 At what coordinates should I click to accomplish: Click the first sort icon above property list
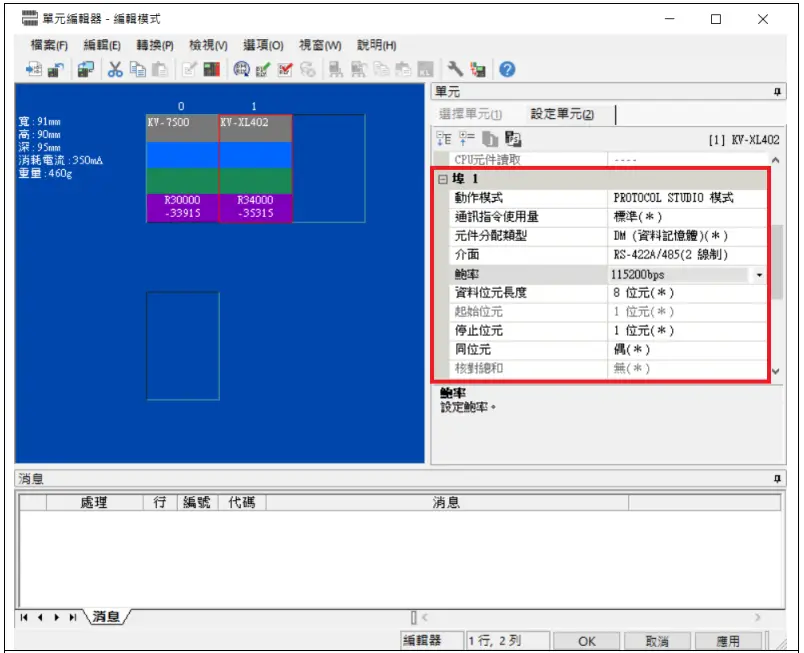444,140
